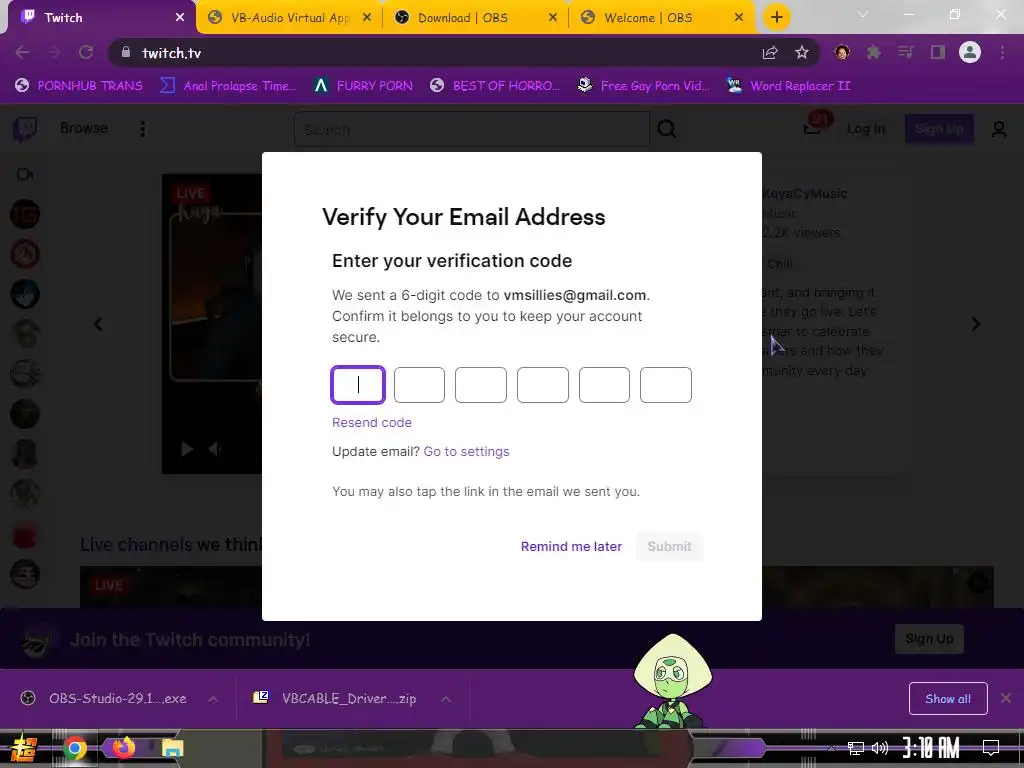Bookmark this page with the star icon
Image resolution: width=1024 pixels, height=768 pixels.
pyautogui.click(x=802, y=53)
